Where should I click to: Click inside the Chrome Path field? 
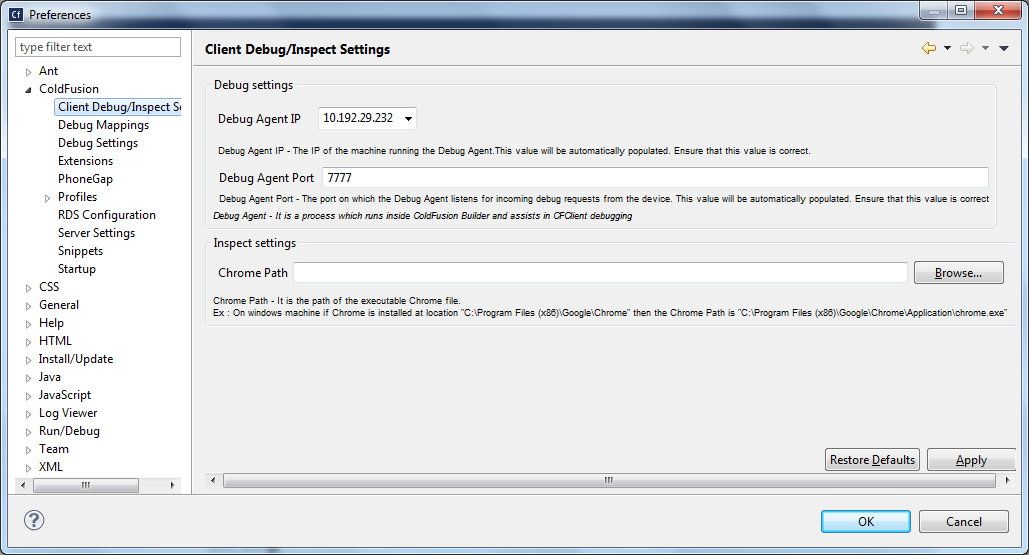click(x=600, y=272)
